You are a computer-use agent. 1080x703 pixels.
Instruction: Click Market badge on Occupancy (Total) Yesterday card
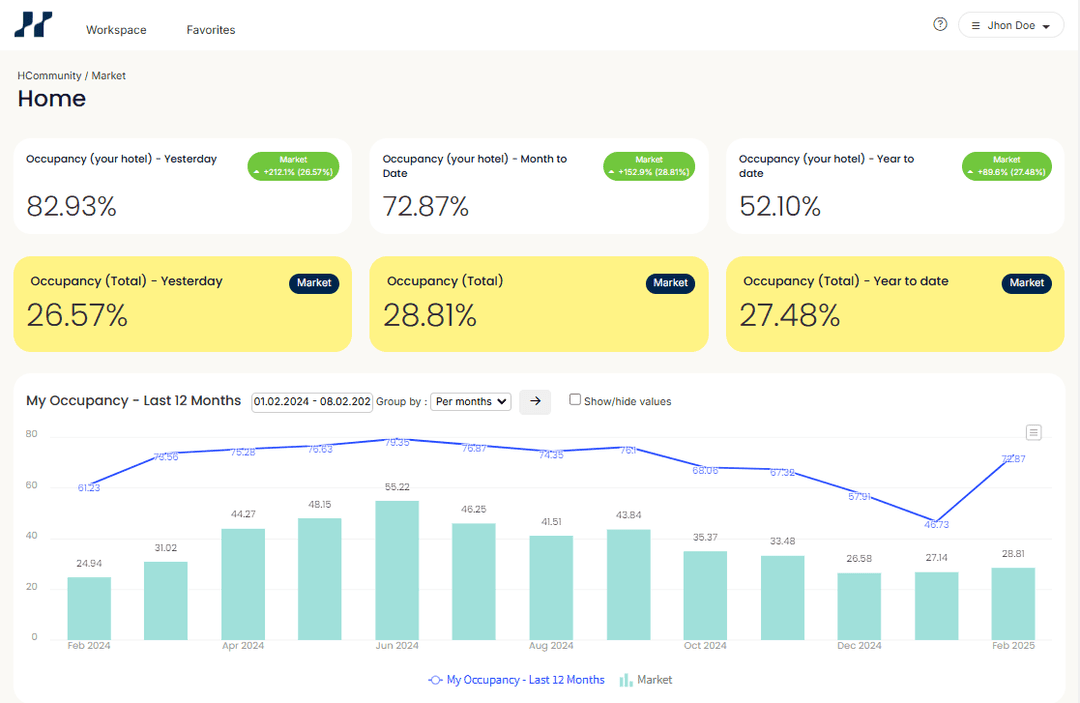click(x=314, y=283)
